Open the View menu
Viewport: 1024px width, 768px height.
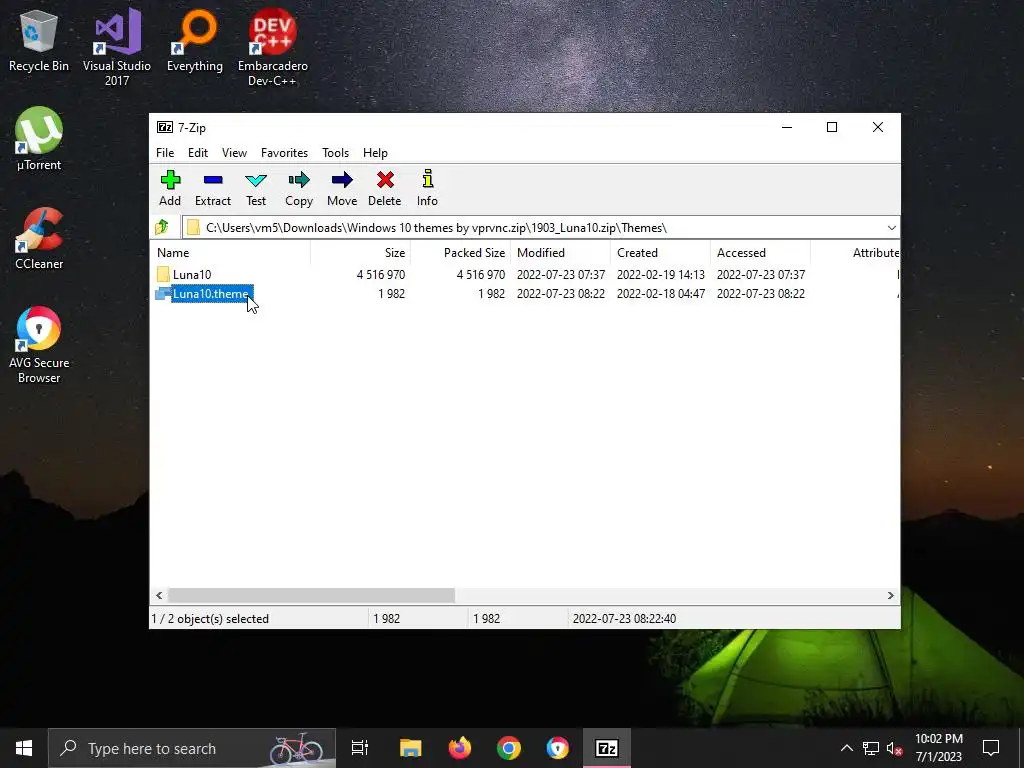[x=234, y=153]
